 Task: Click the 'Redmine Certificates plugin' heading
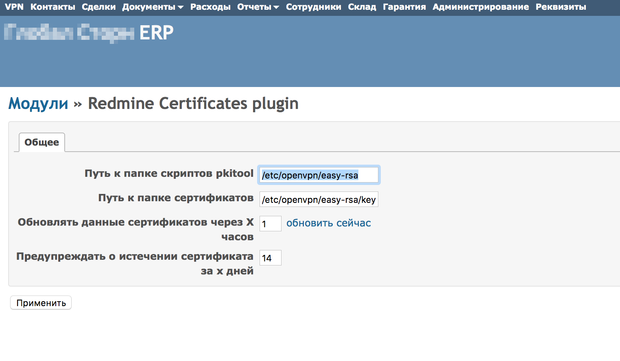[x=193, y=104]
